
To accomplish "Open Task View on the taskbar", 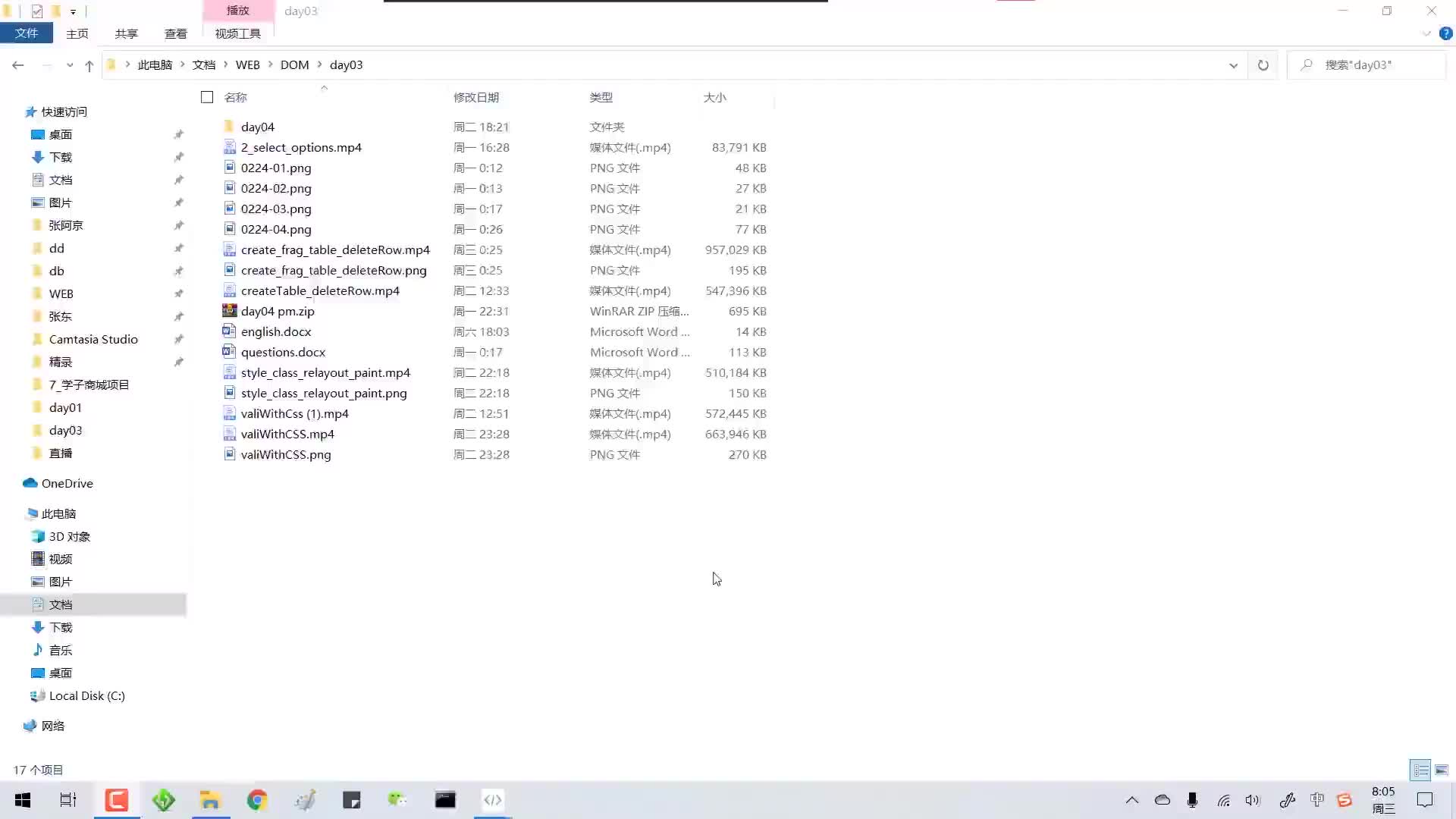I will click(68, 800).
